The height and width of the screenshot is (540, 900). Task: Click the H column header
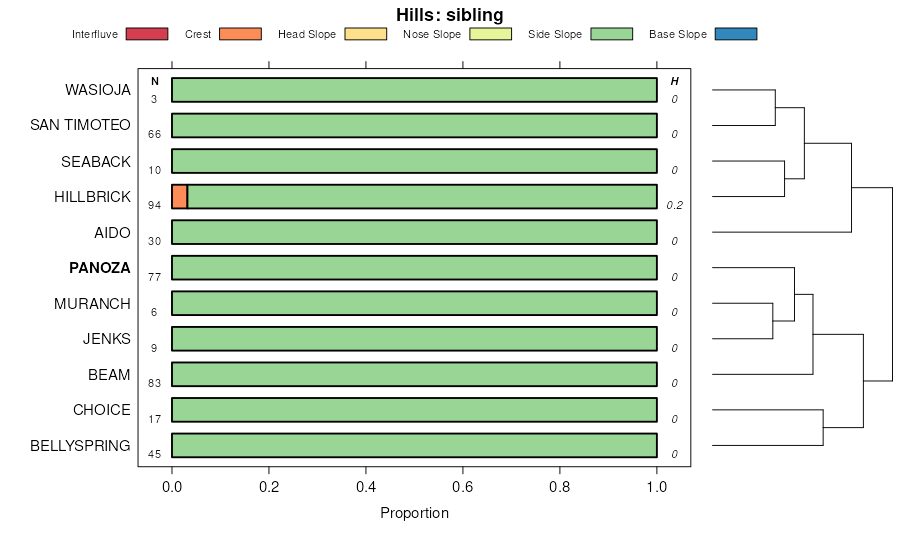click(x=675, y=81)
